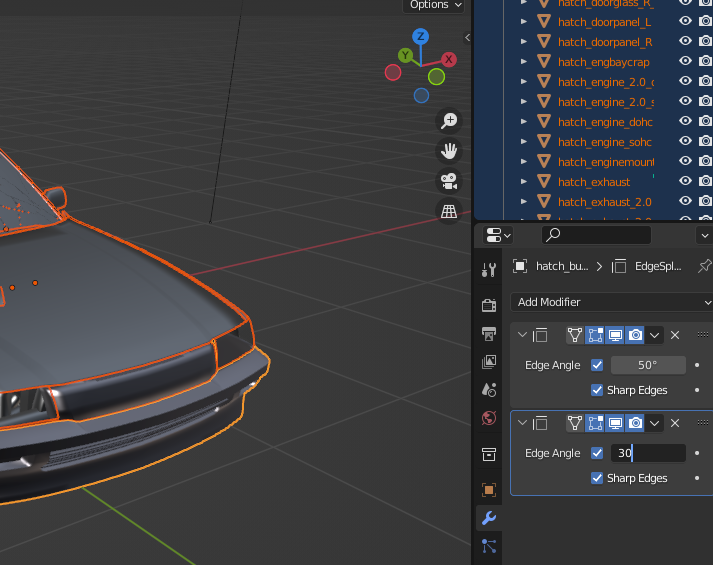Click the blue Z axis gizmo handle
Image resolution: width=713 pixels, height=565 pixels.
pos(421,36)
